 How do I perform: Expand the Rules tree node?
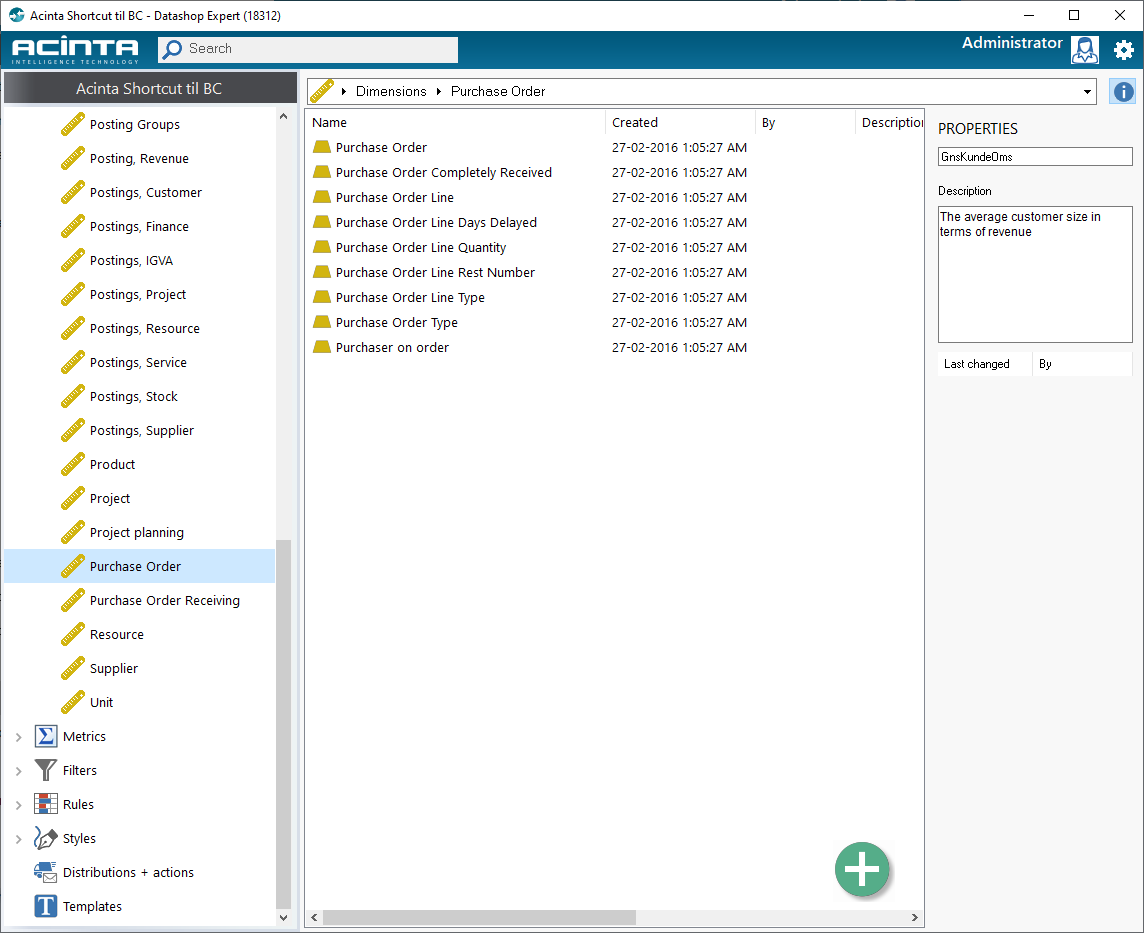(18, 805)
